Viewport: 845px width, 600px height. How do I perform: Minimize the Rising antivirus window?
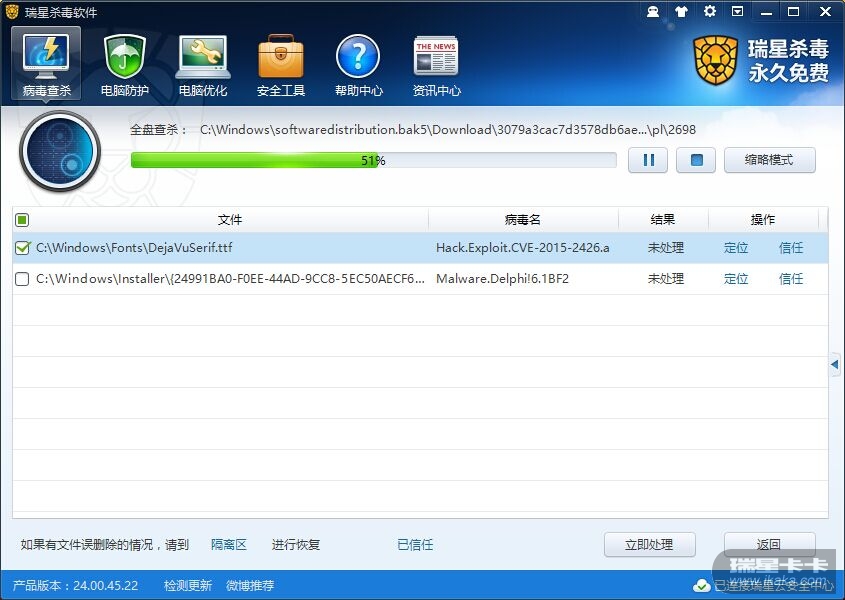tap(766, 11)
